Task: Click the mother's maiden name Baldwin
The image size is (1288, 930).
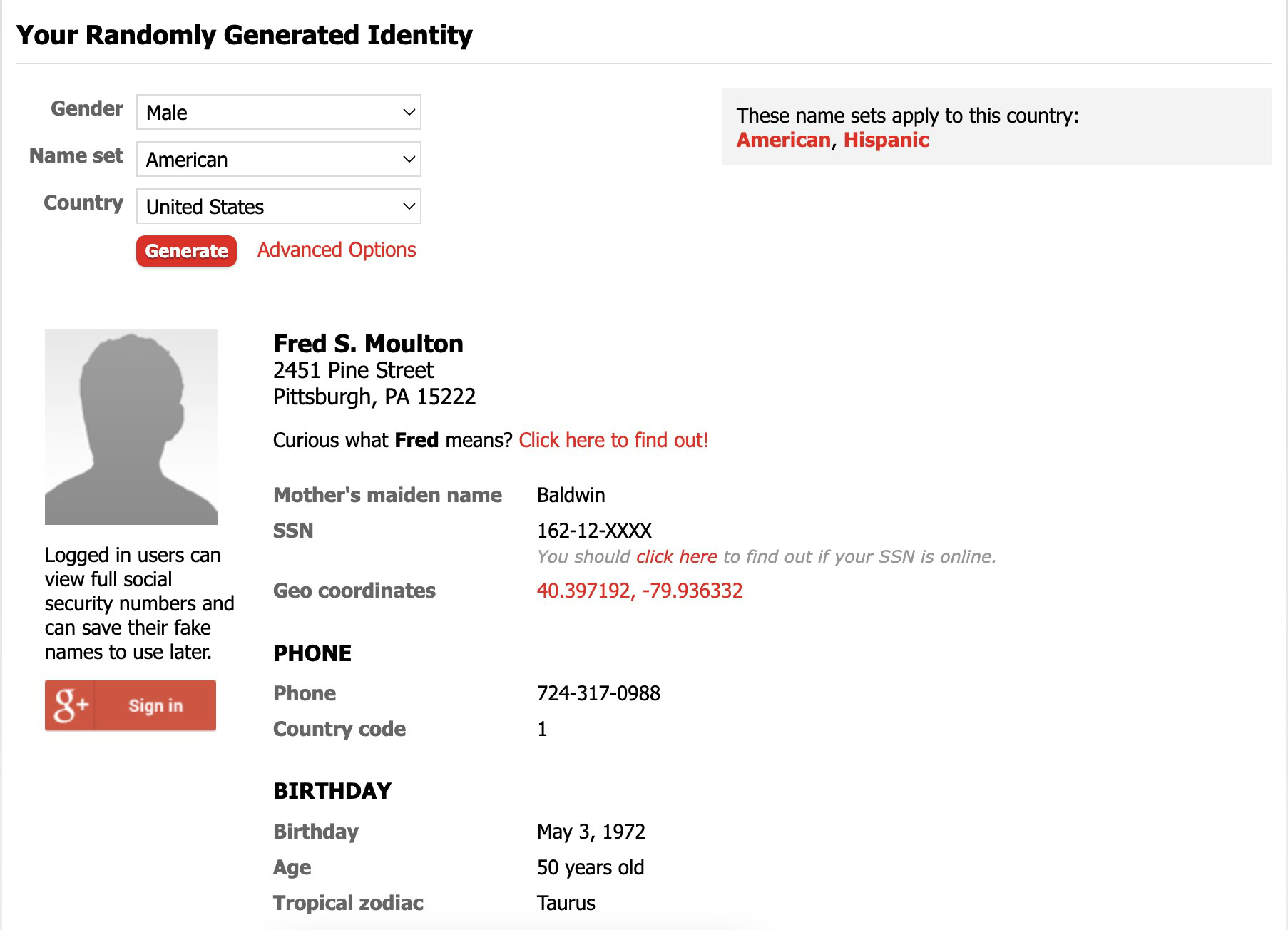Action: coord(571,495)
